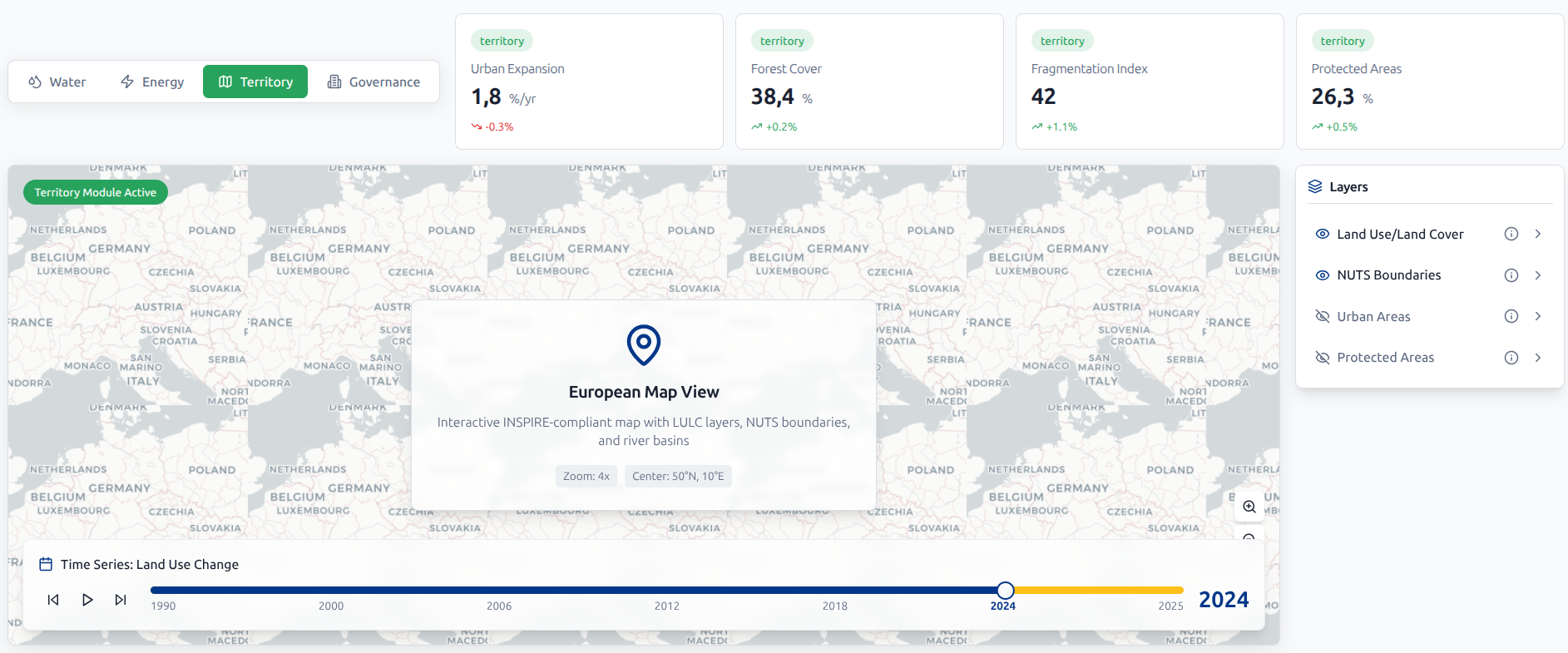Viewport: 1568px width, 653px height.
Task: Show the Urban Areas layer
Action: [x=1322, y=316]
